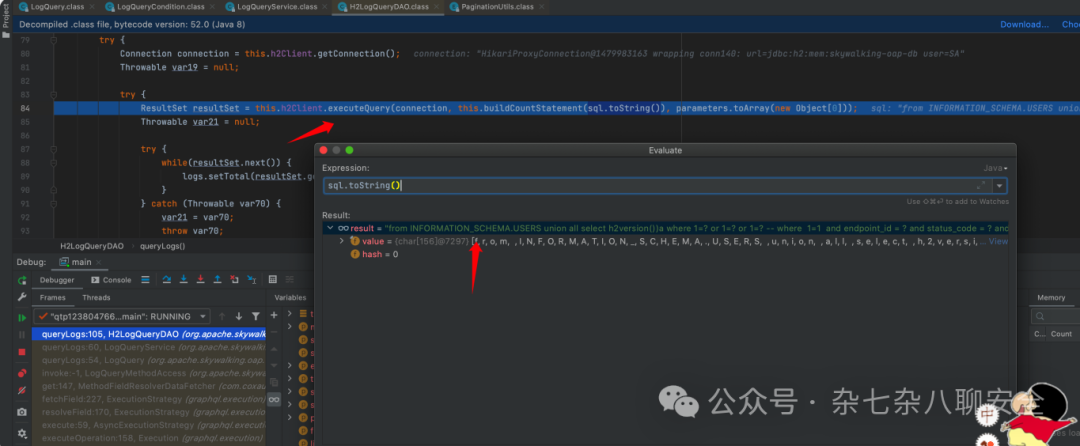Screen dimensions: 1080x446
Task: Click breadcrumb H2LogQueryDAO
Action: tap(90, 245)
